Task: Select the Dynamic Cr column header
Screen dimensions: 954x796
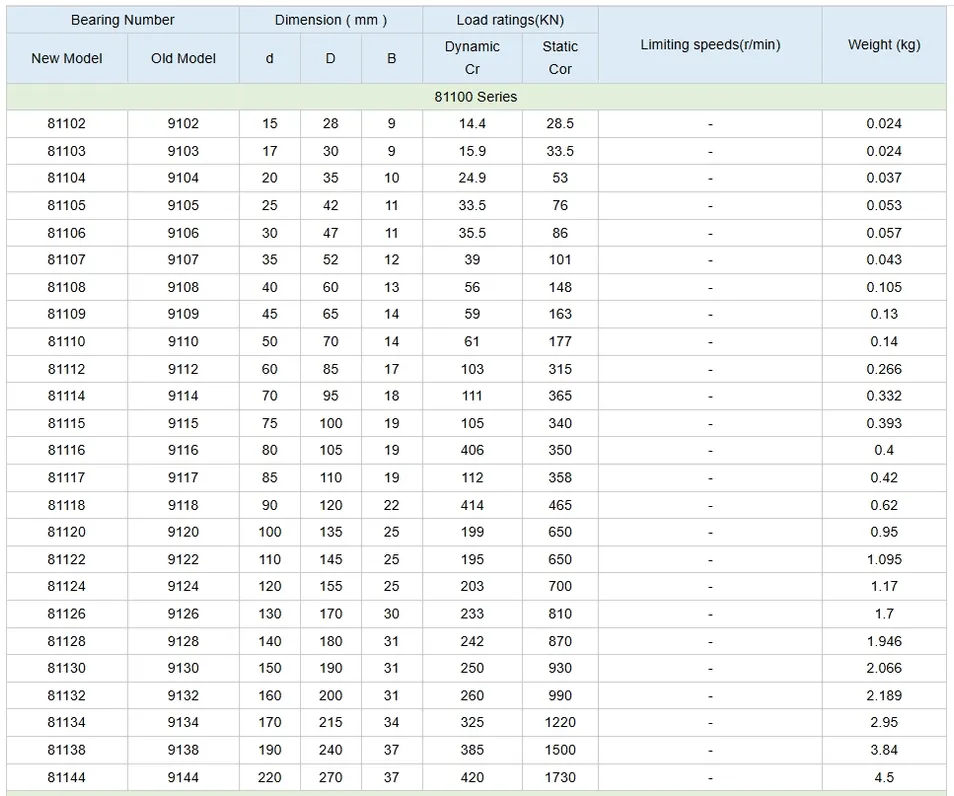Action: (472, 58)
